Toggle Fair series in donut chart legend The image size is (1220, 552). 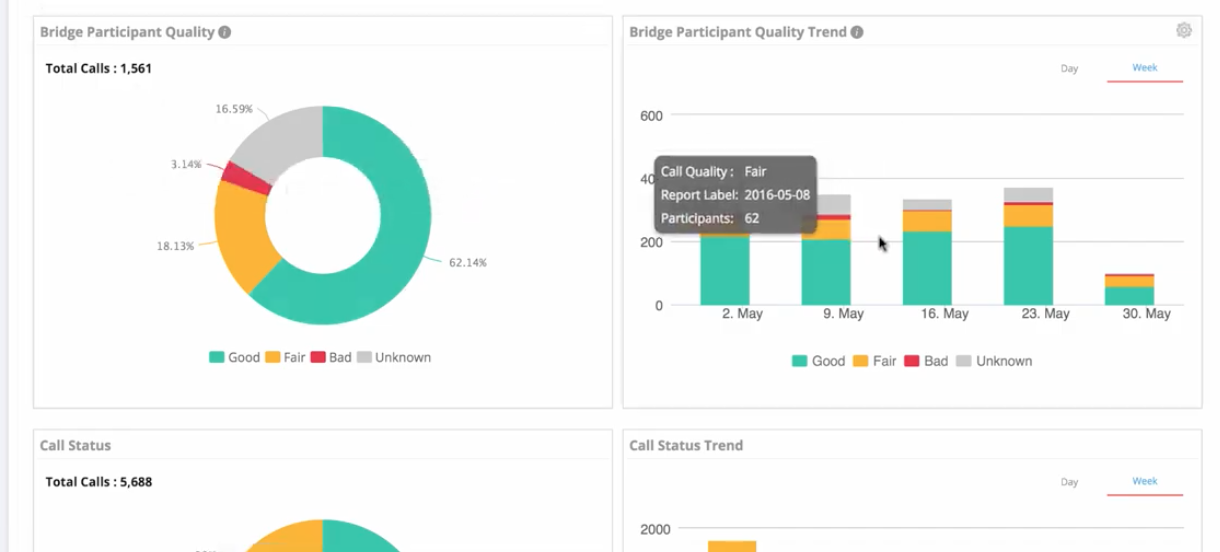(x=285, y=357)
